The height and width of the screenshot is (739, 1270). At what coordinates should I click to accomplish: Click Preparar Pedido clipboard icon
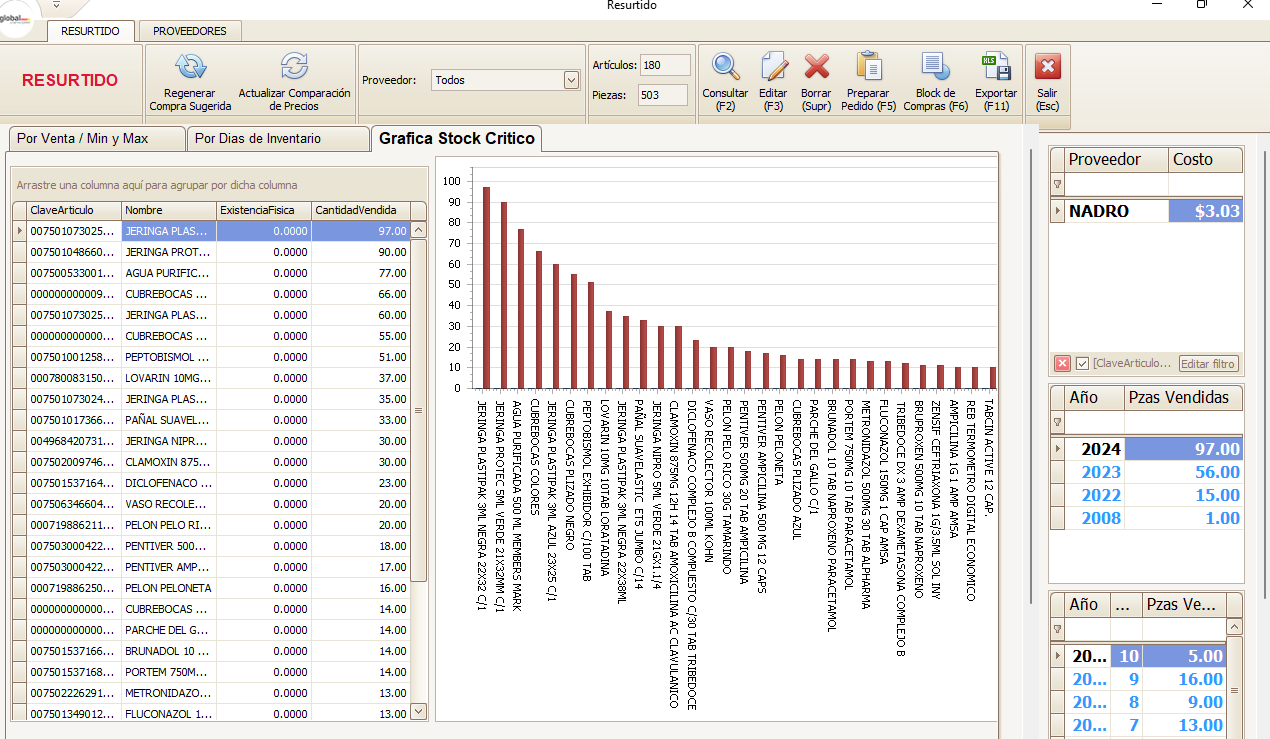pyautogui.click(x=870, y=67)
